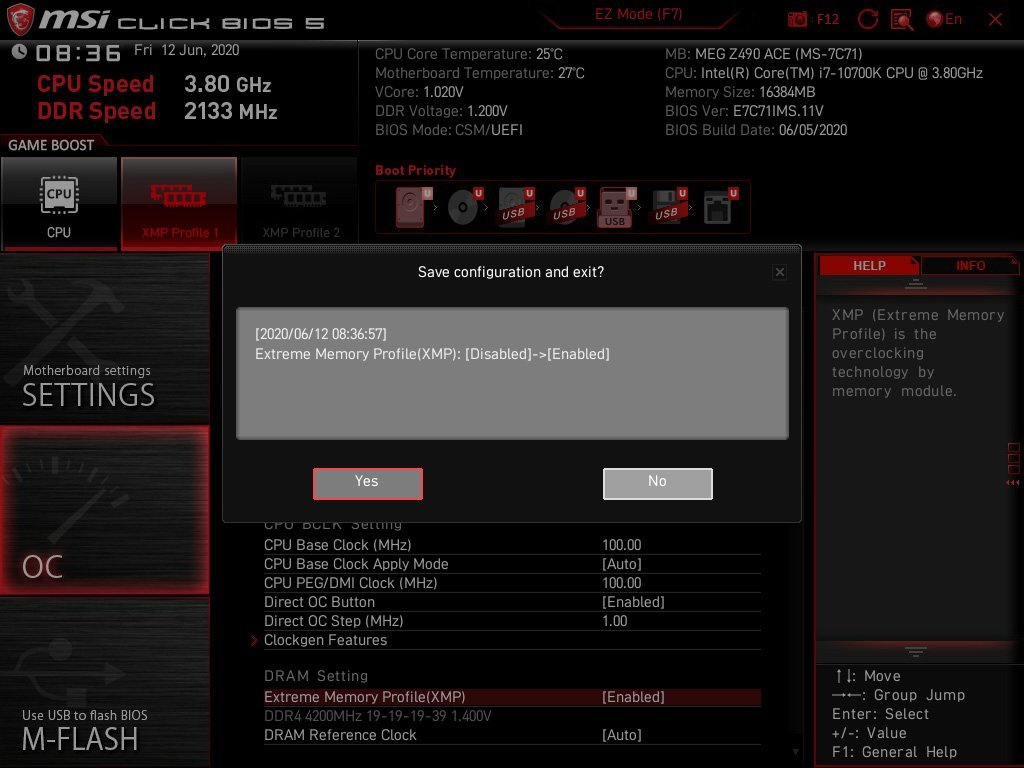
Task: Open M-FLASH BIOS flashing menu
Action: [104, 682]
